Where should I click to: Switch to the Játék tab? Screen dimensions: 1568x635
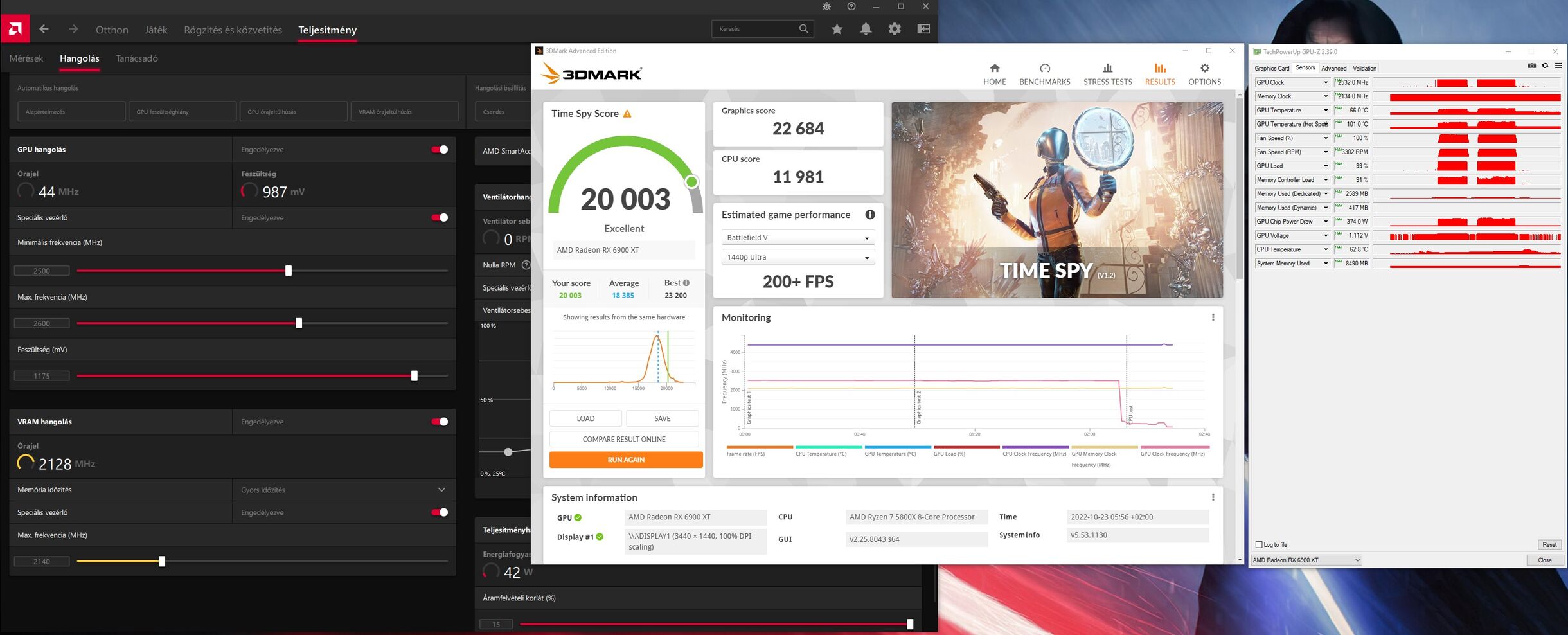156,30
